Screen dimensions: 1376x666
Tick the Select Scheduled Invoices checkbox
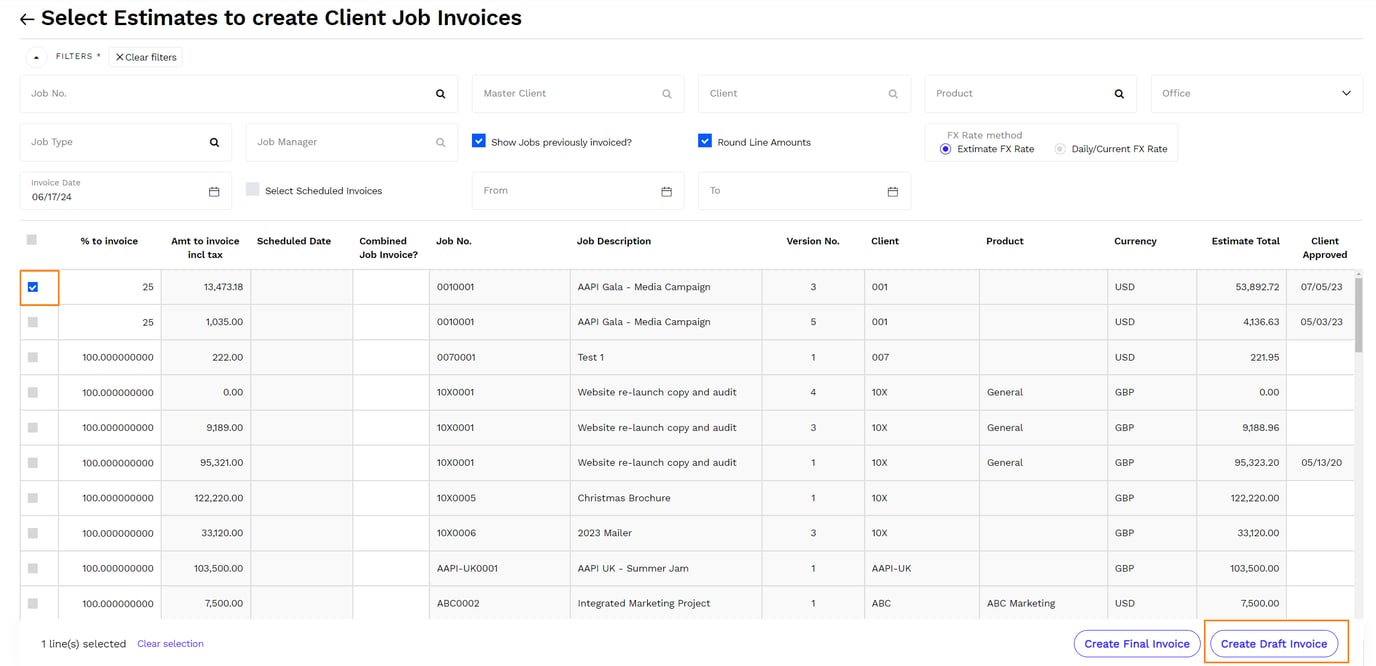point(253,189)
